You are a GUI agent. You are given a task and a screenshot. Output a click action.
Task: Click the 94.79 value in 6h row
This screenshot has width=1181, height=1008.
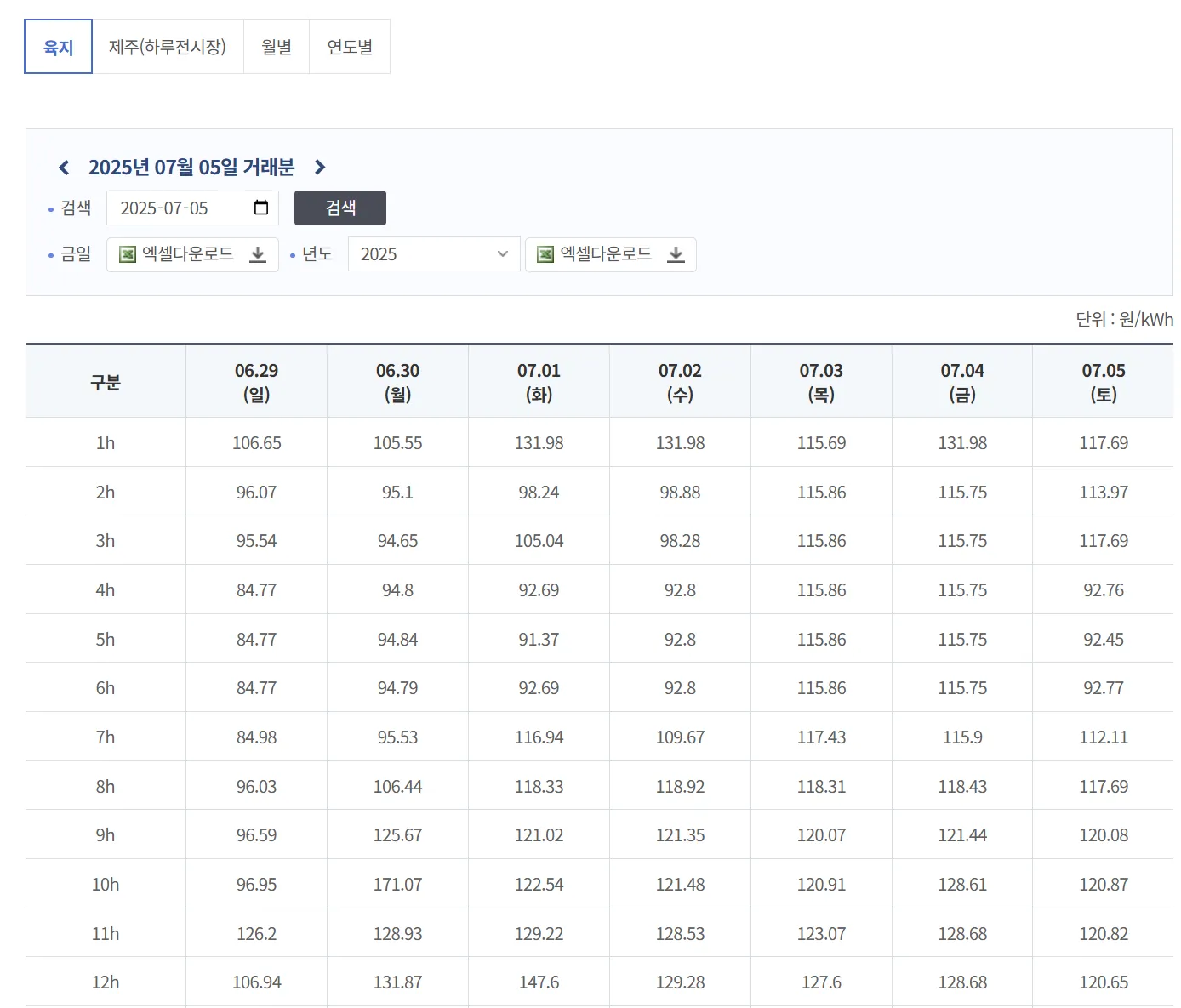[397, 688]
